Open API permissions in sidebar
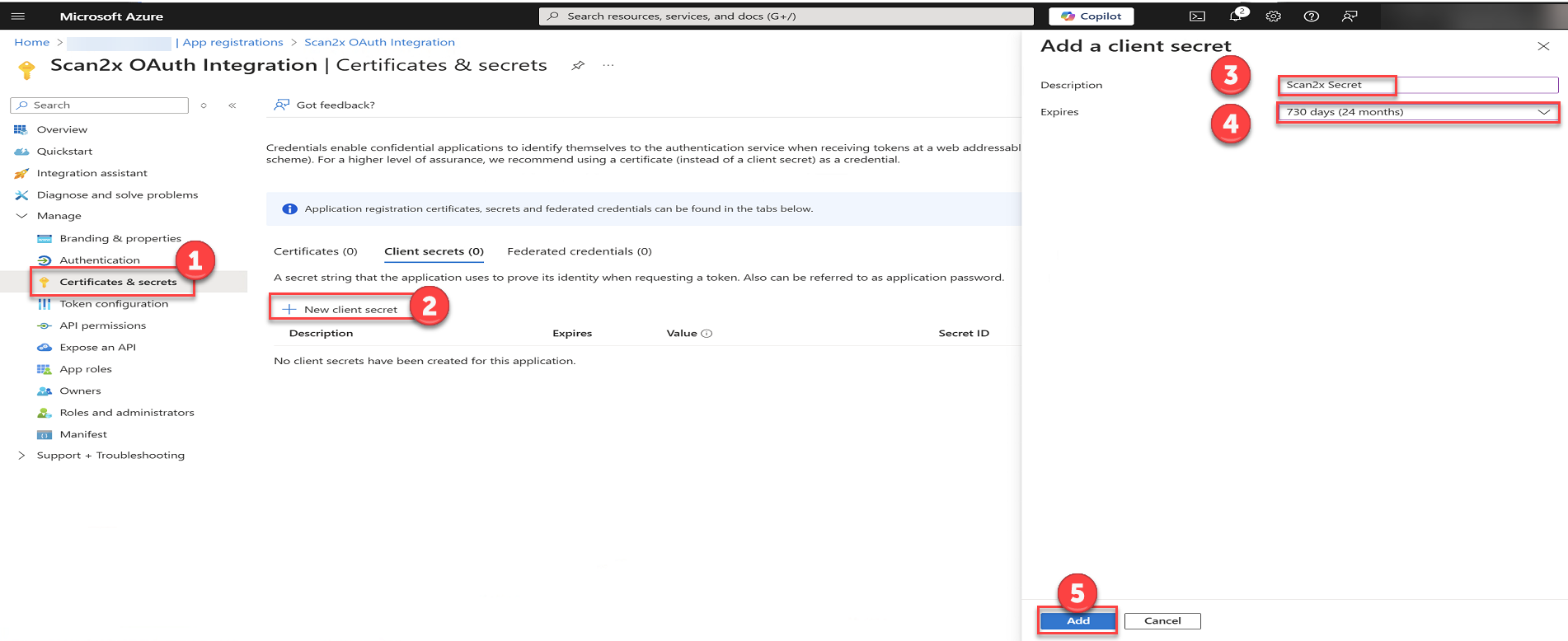The width and height of the screenshot is (1568, 641). click(x=102, y=325)
